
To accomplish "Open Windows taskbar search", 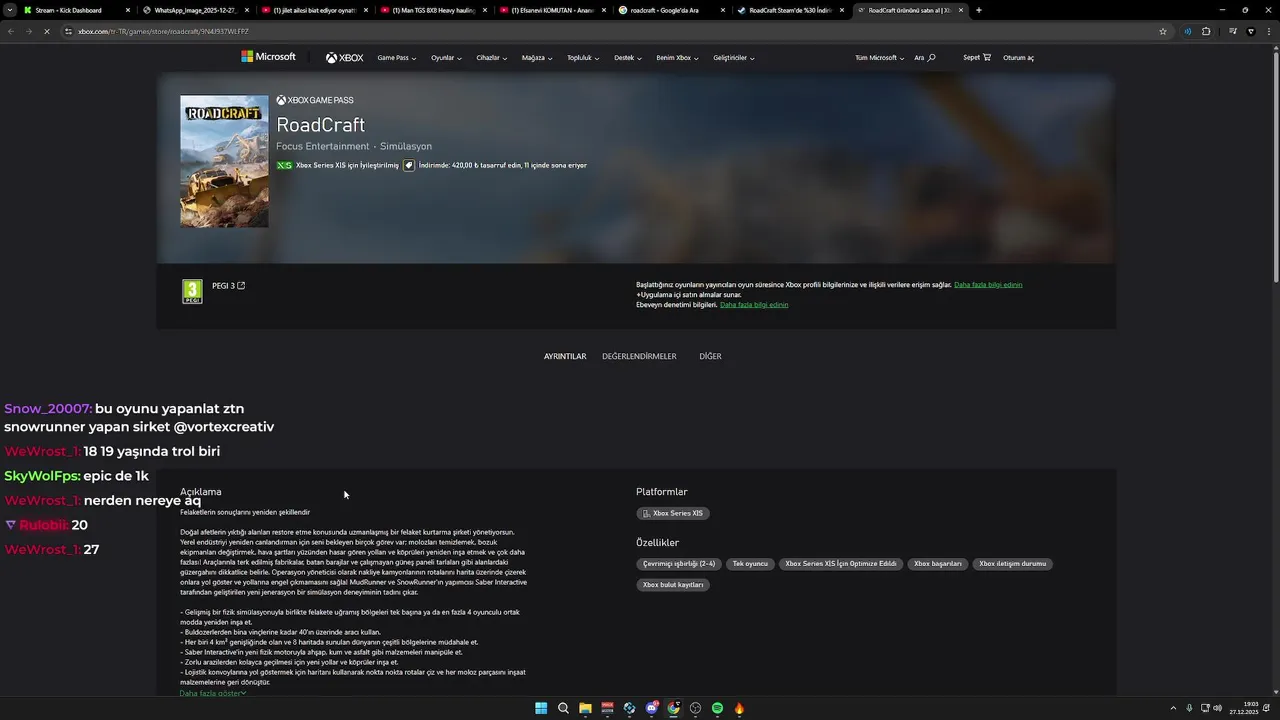I will pyautogui.click(x=563, y=708).
